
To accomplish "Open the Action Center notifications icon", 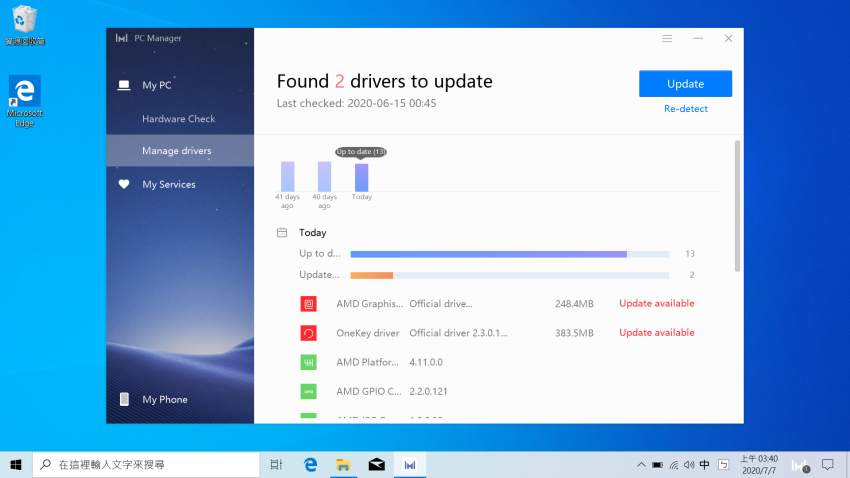I will (x=828, y=464).
